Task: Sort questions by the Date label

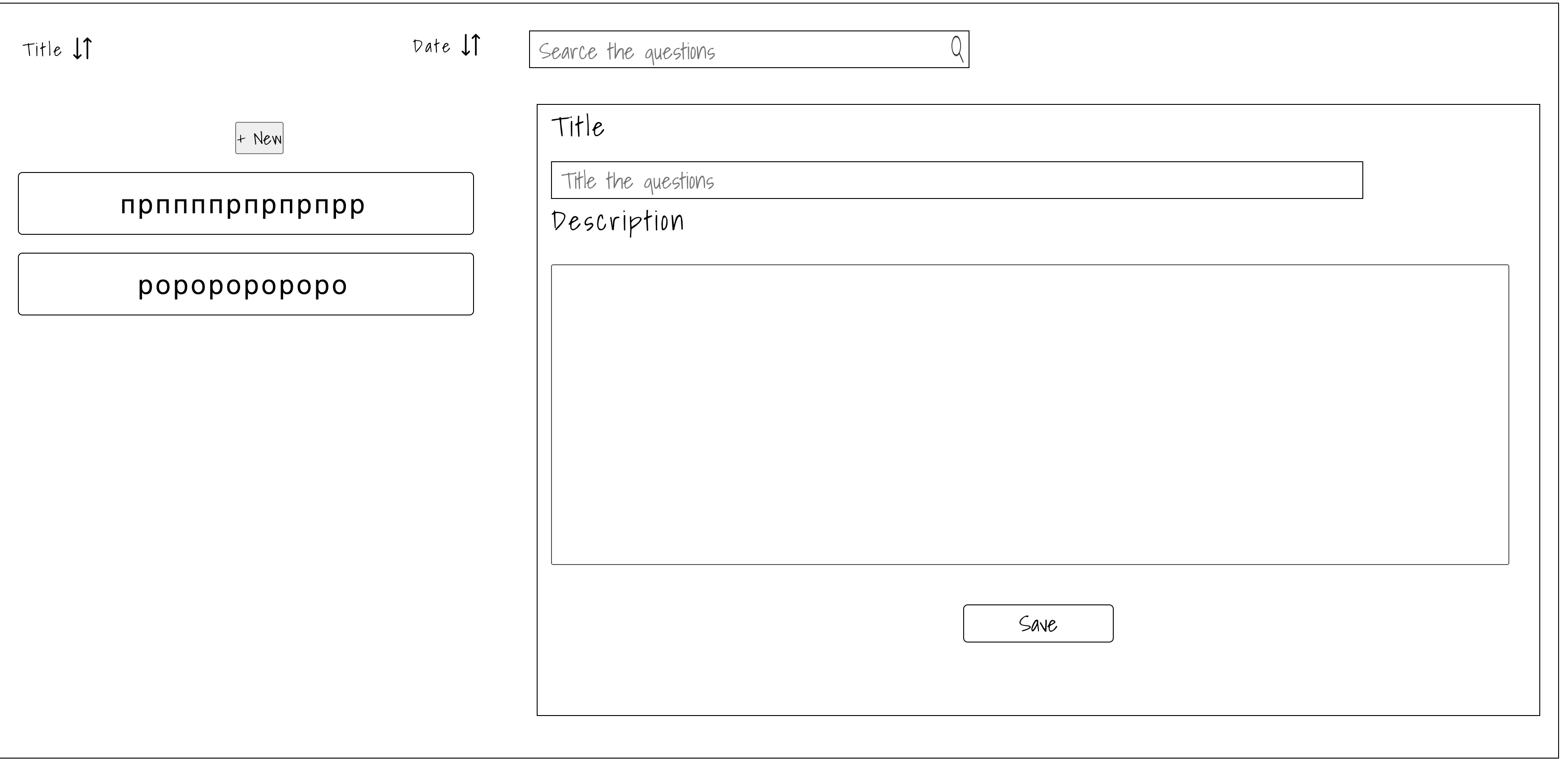Action: 431,46
